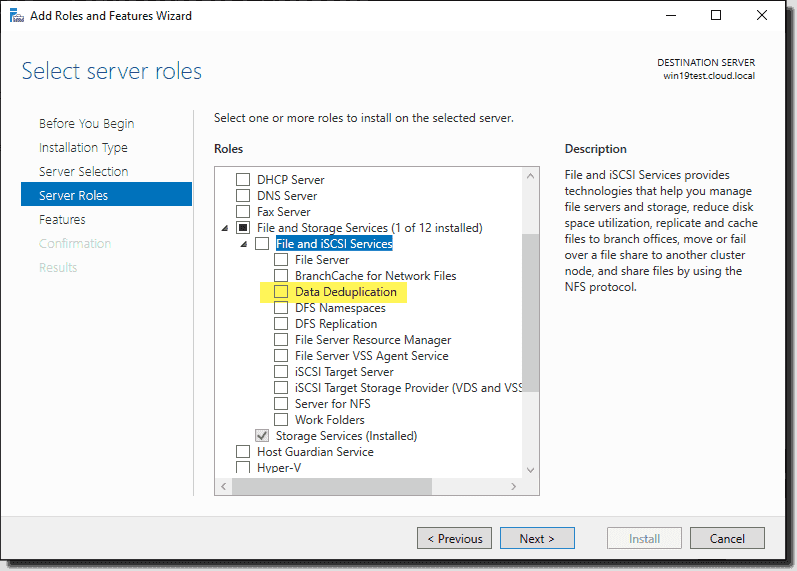This screenshot has width=797, height=571.
Task: Check the Hyper-V role checkbox
Action: click(x=243, y=467)
